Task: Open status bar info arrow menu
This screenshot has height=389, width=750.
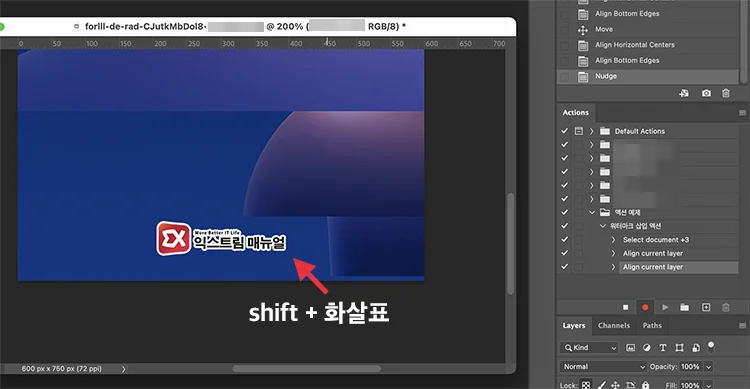Action: coord(123,369)
